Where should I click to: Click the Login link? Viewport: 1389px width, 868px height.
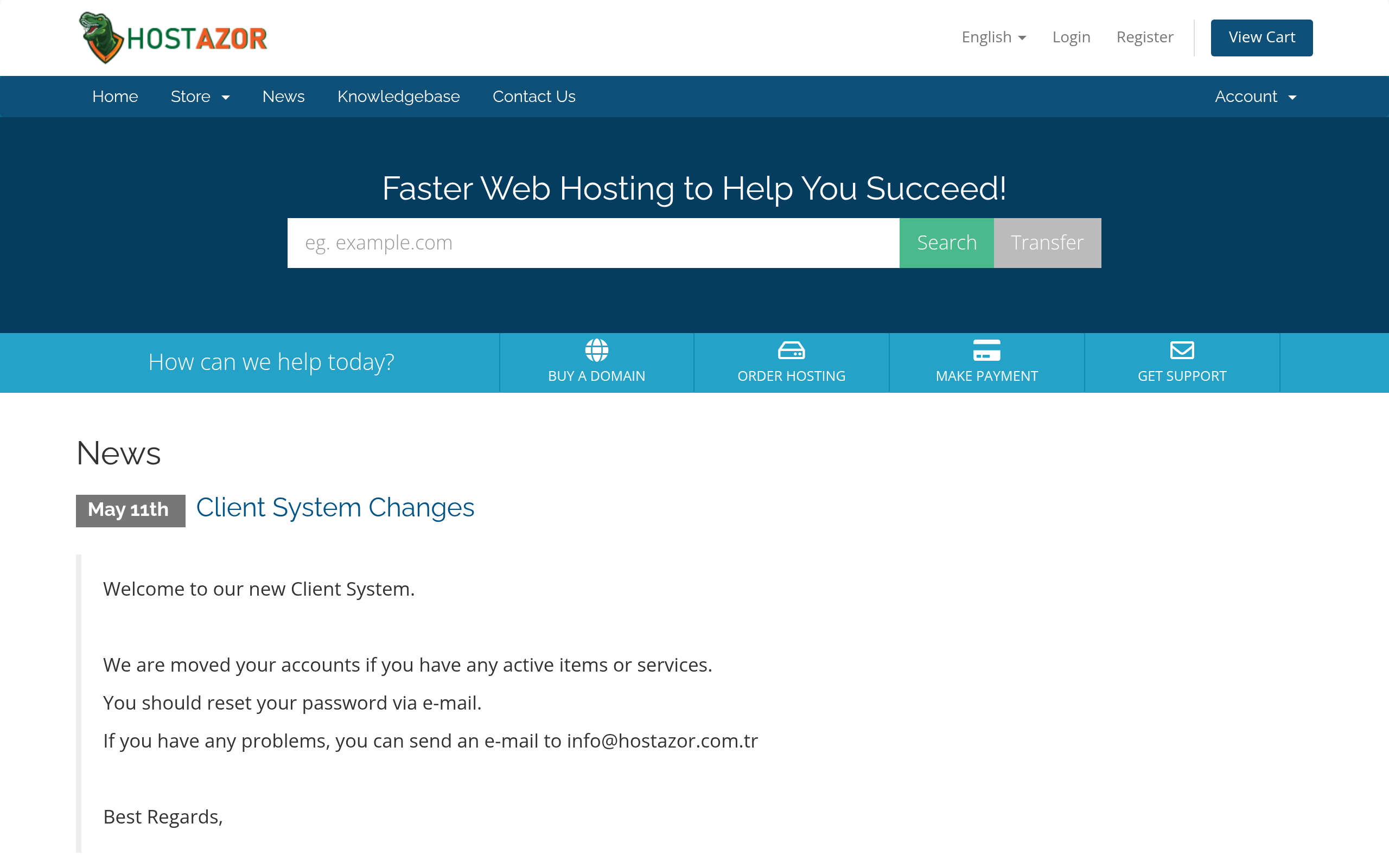pyautogui.click(x=1071, y=37)
